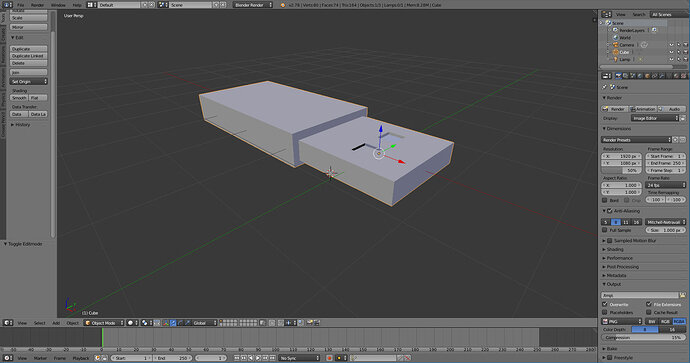Viewport: 690px width, 363px height.
Task: Toggle visibility eye for Camera in outliner
Action: point(672,45)
